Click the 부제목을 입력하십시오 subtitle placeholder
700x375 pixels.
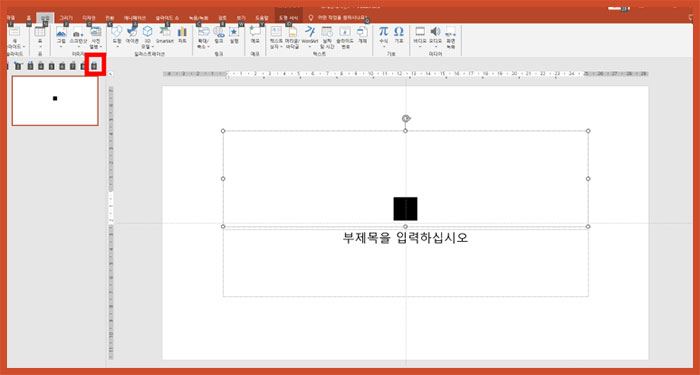click(405, 238)
